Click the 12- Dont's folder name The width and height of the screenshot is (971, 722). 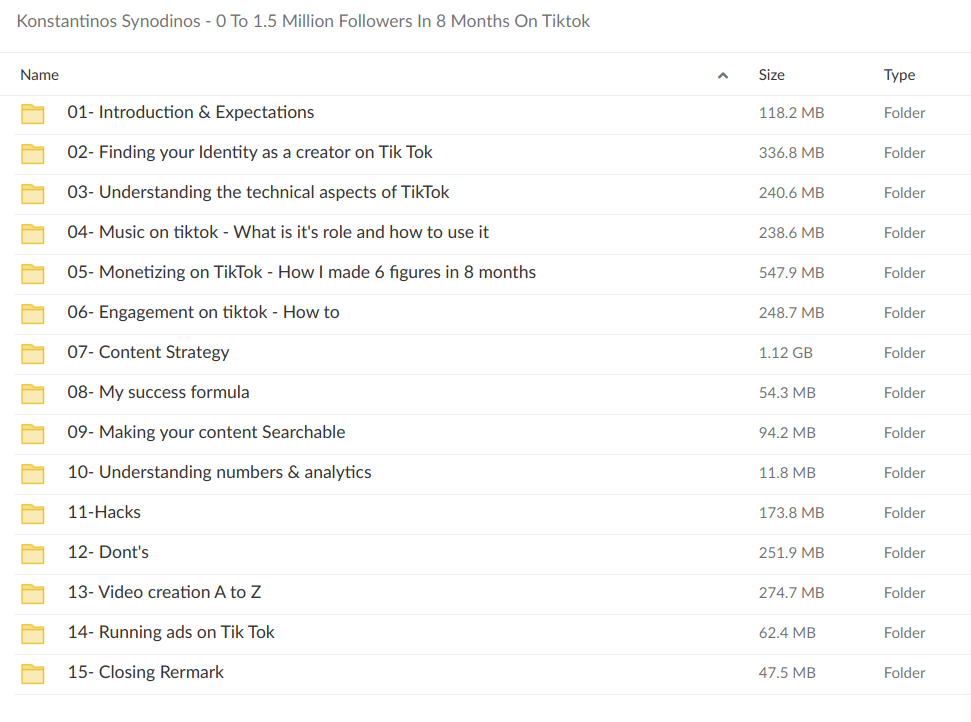coord(108,552)
